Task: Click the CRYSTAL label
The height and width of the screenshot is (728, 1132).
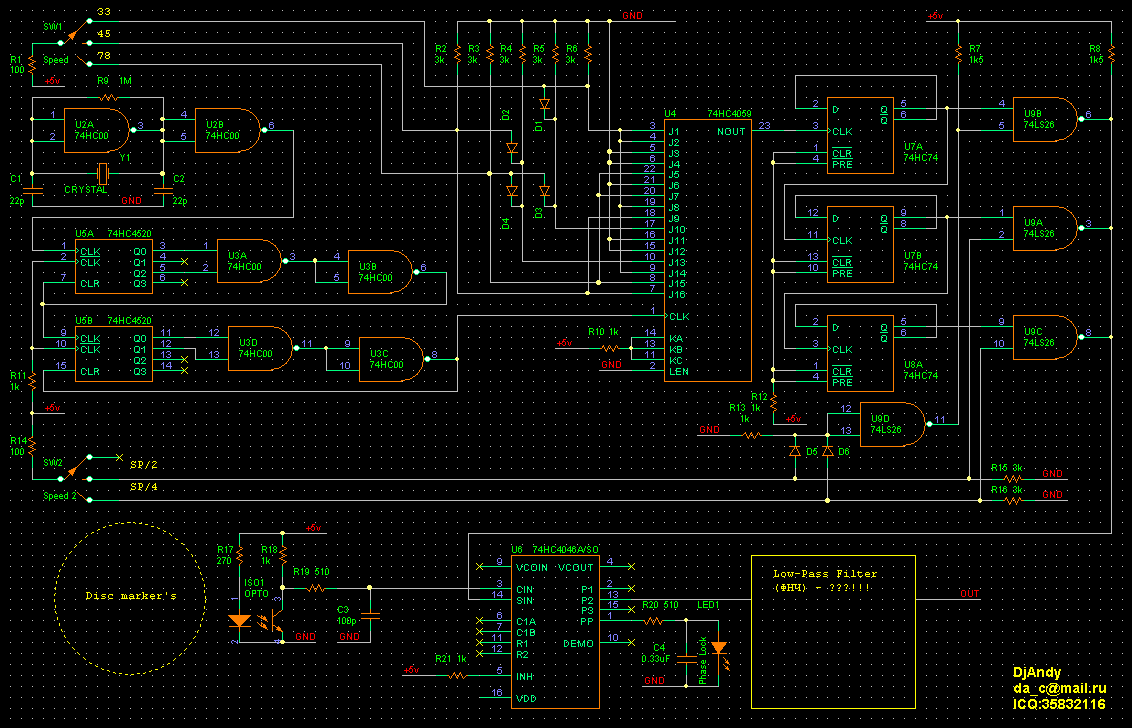Action: [86, 190]
